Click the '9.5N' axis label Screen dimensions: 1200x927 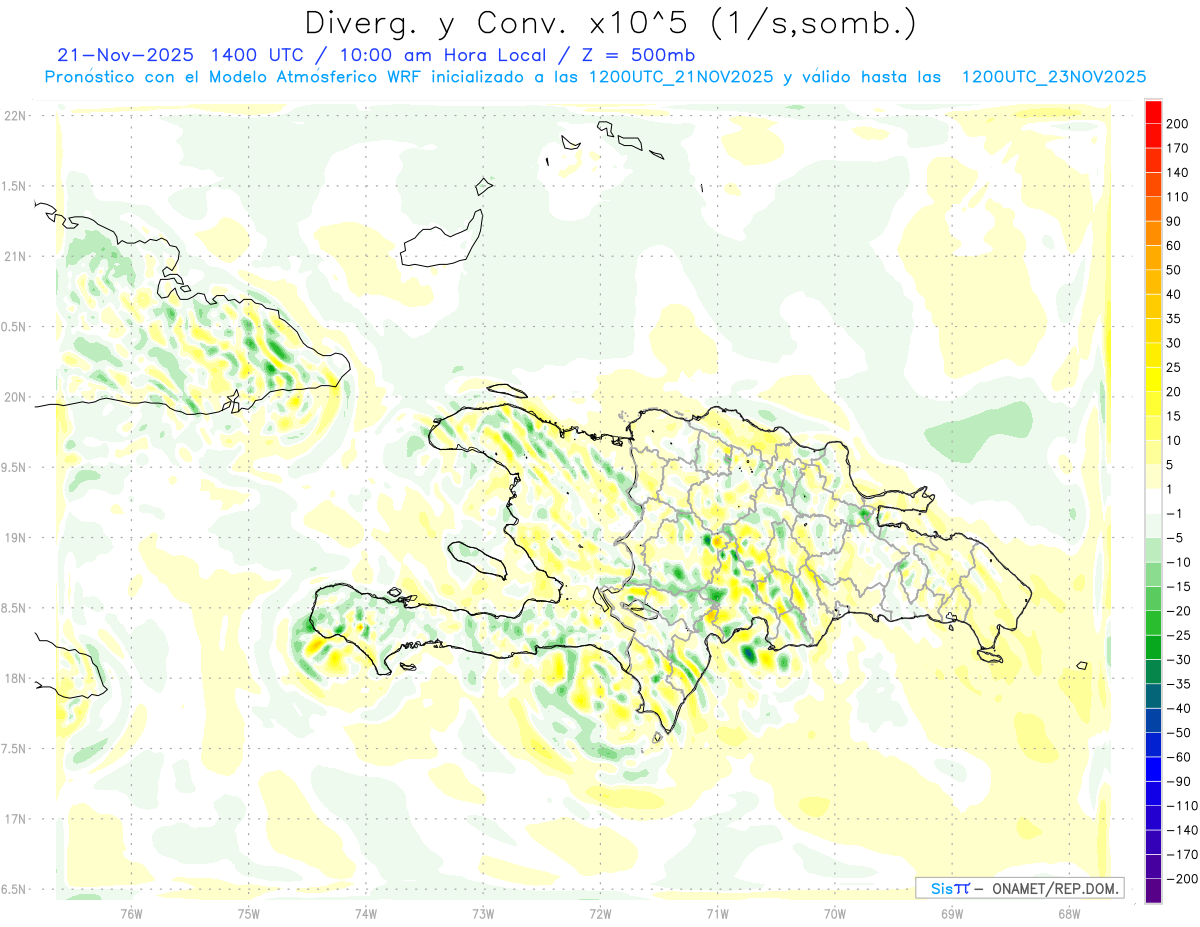pos(15,467)
